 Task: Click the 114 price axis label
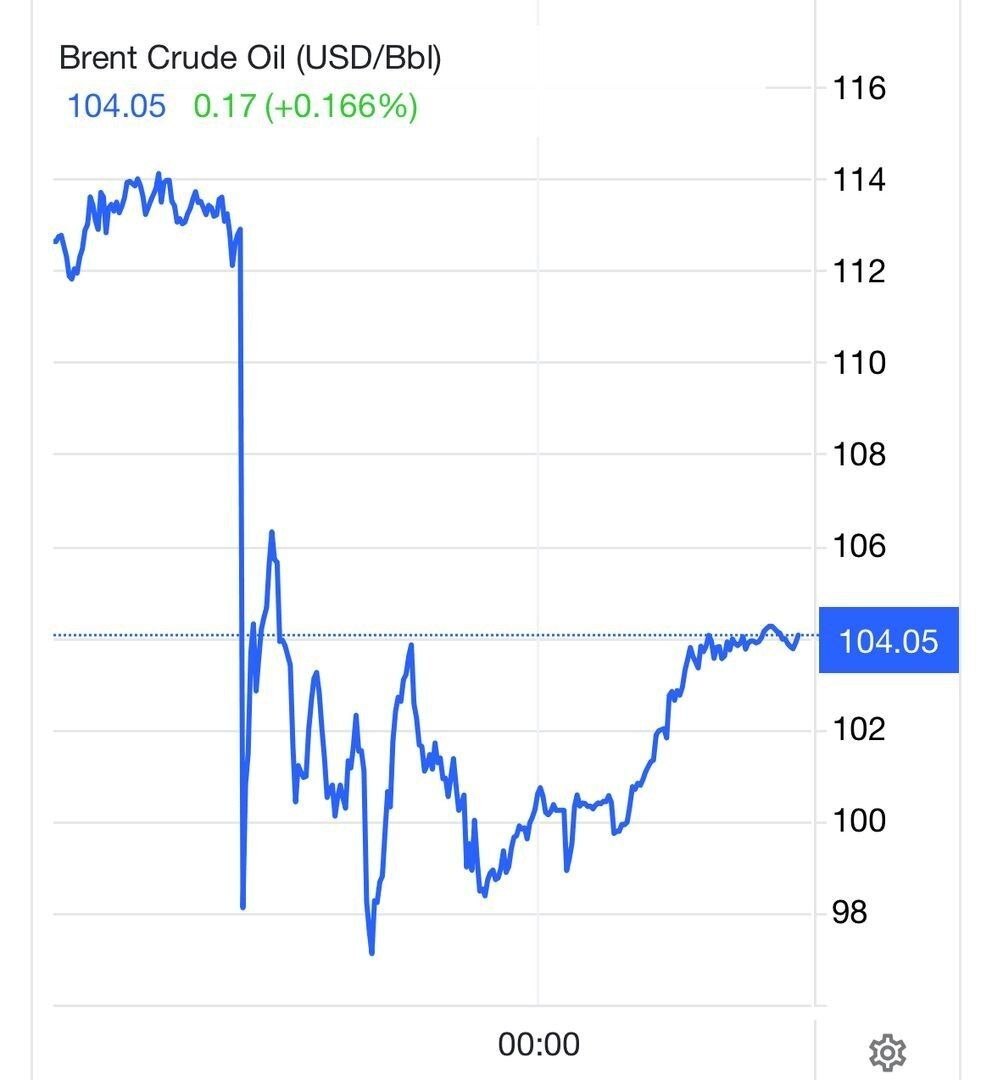coord(860,180)
